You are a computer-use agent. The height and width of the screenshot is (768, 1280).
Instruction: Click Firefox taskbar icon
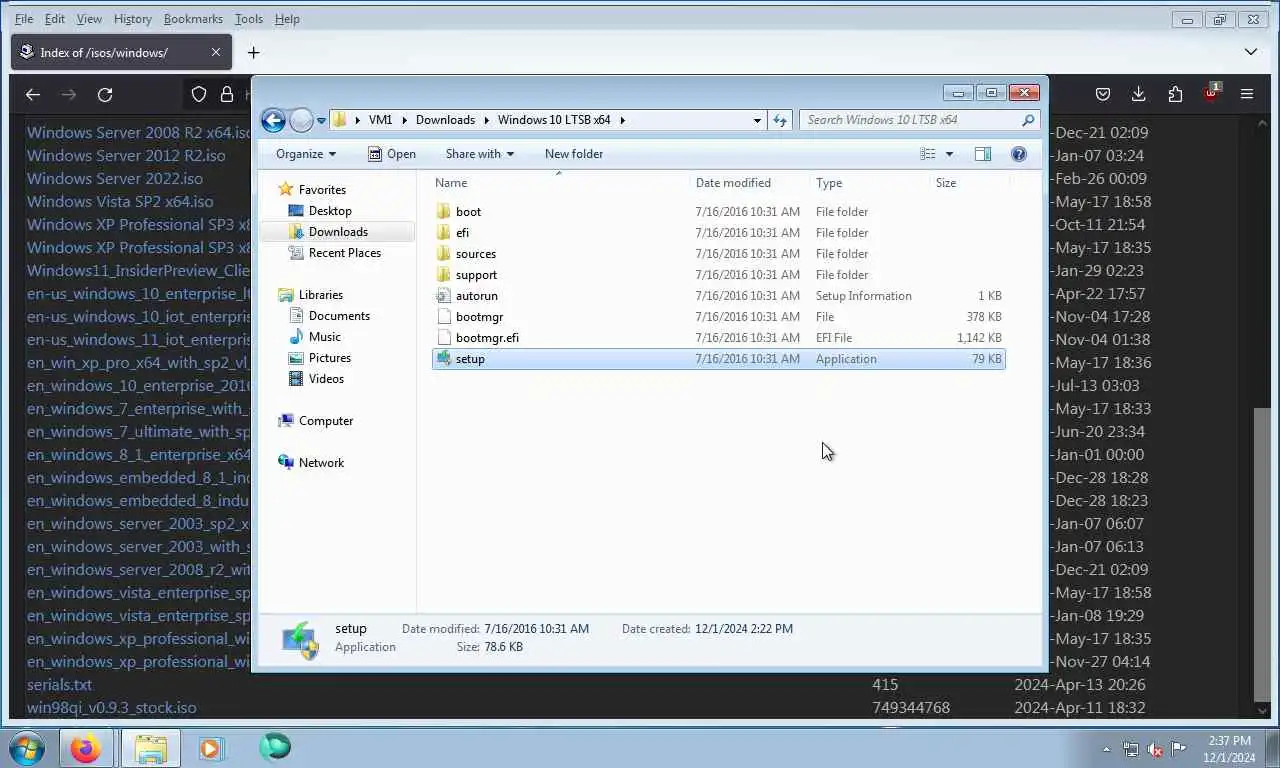coord(86,748)
